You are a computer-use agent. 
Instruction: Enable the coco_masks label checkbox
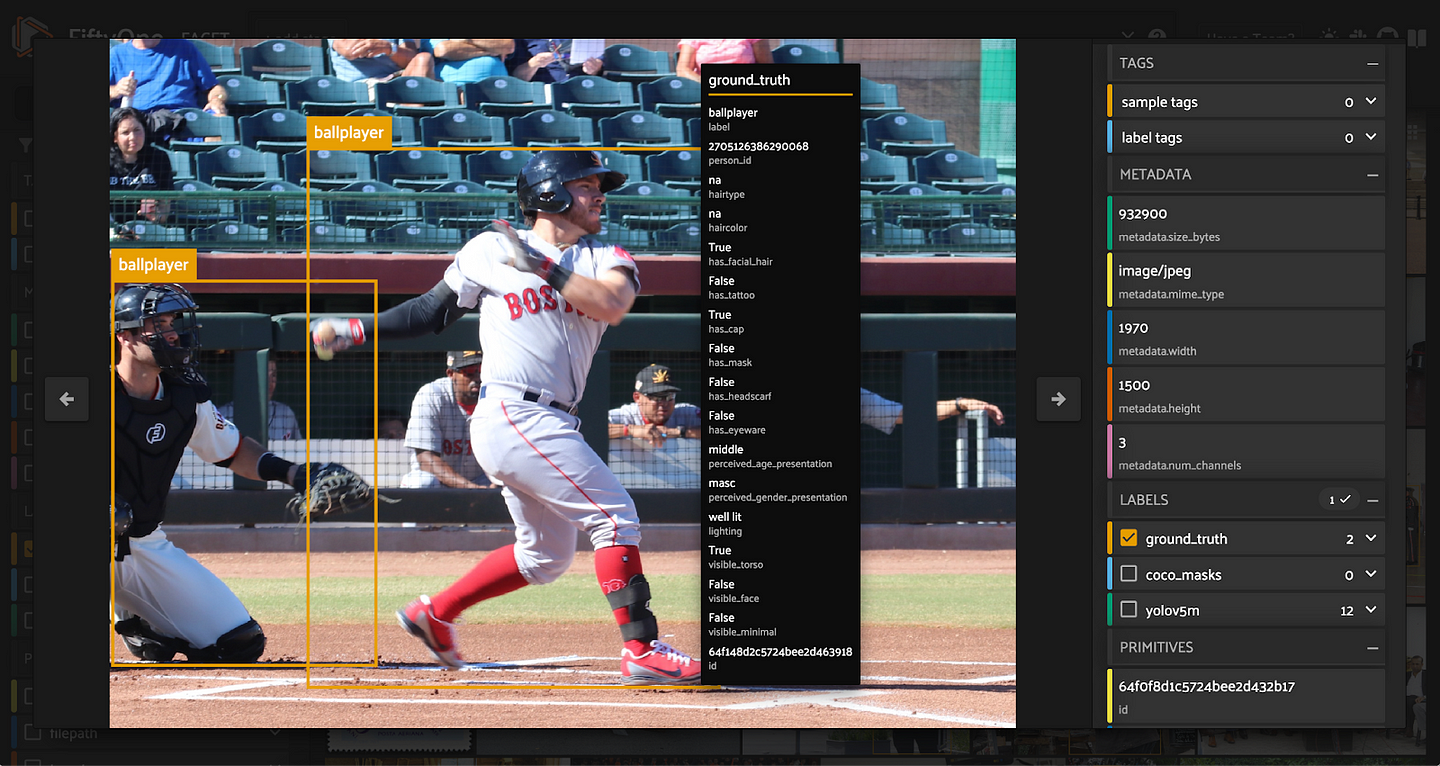1129,574
